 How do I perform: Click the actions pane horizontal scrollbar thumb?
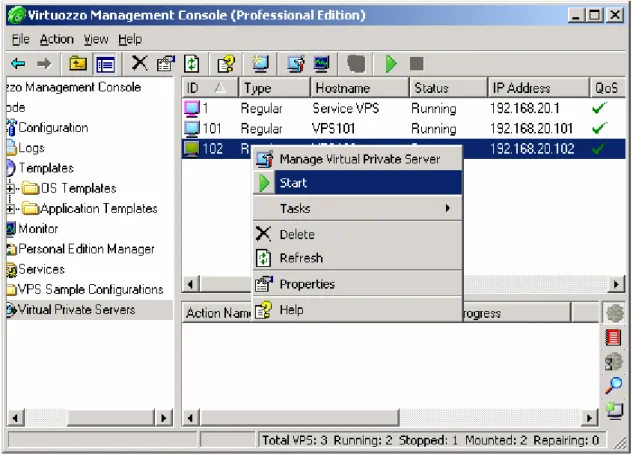[299, 418]
